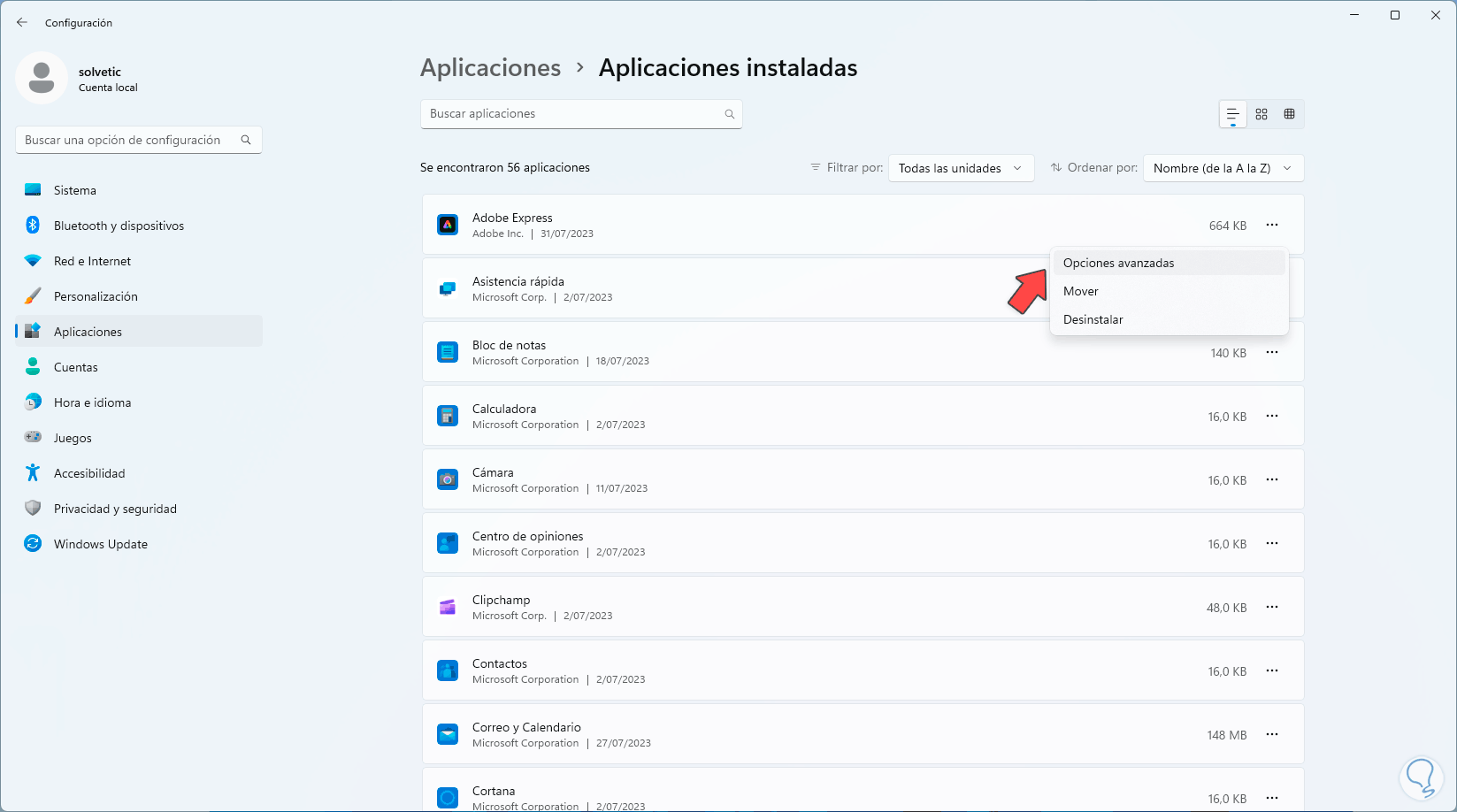Switch to table view layout
The height and width of the screenshot is (812, 1457).
1290,114
